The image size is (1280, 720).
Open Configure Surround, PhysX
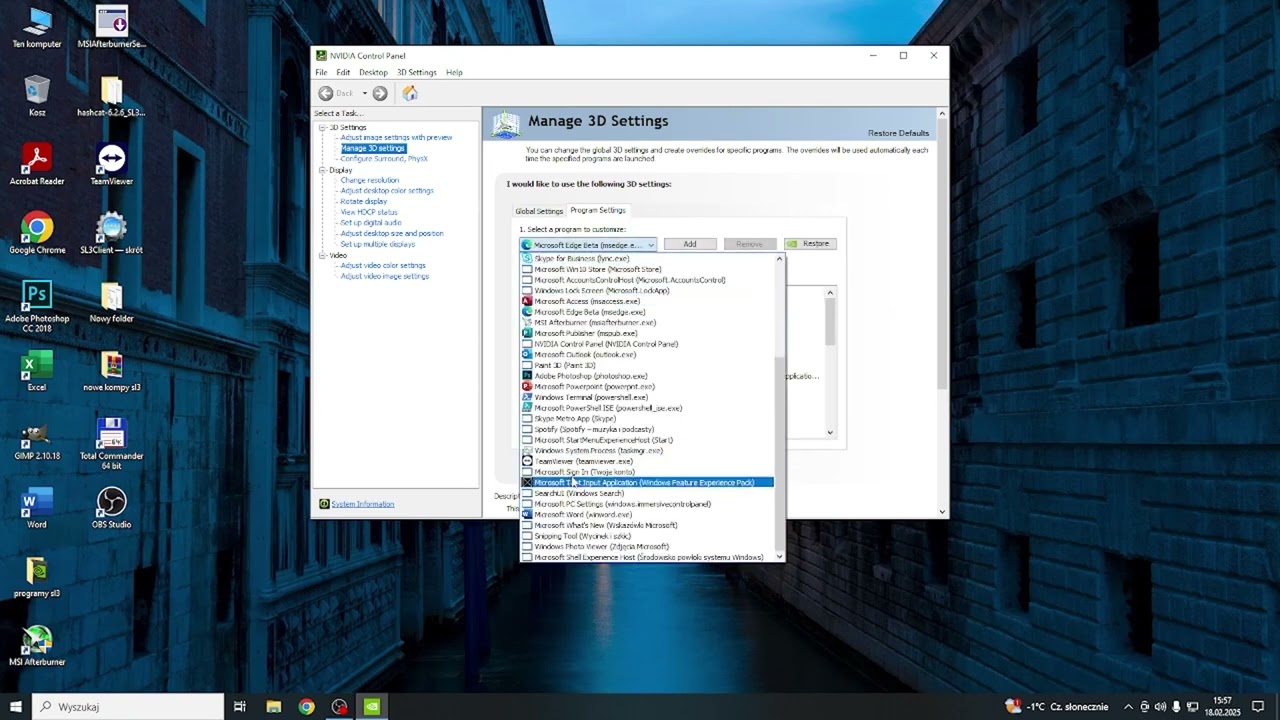[x=384, y=158]
